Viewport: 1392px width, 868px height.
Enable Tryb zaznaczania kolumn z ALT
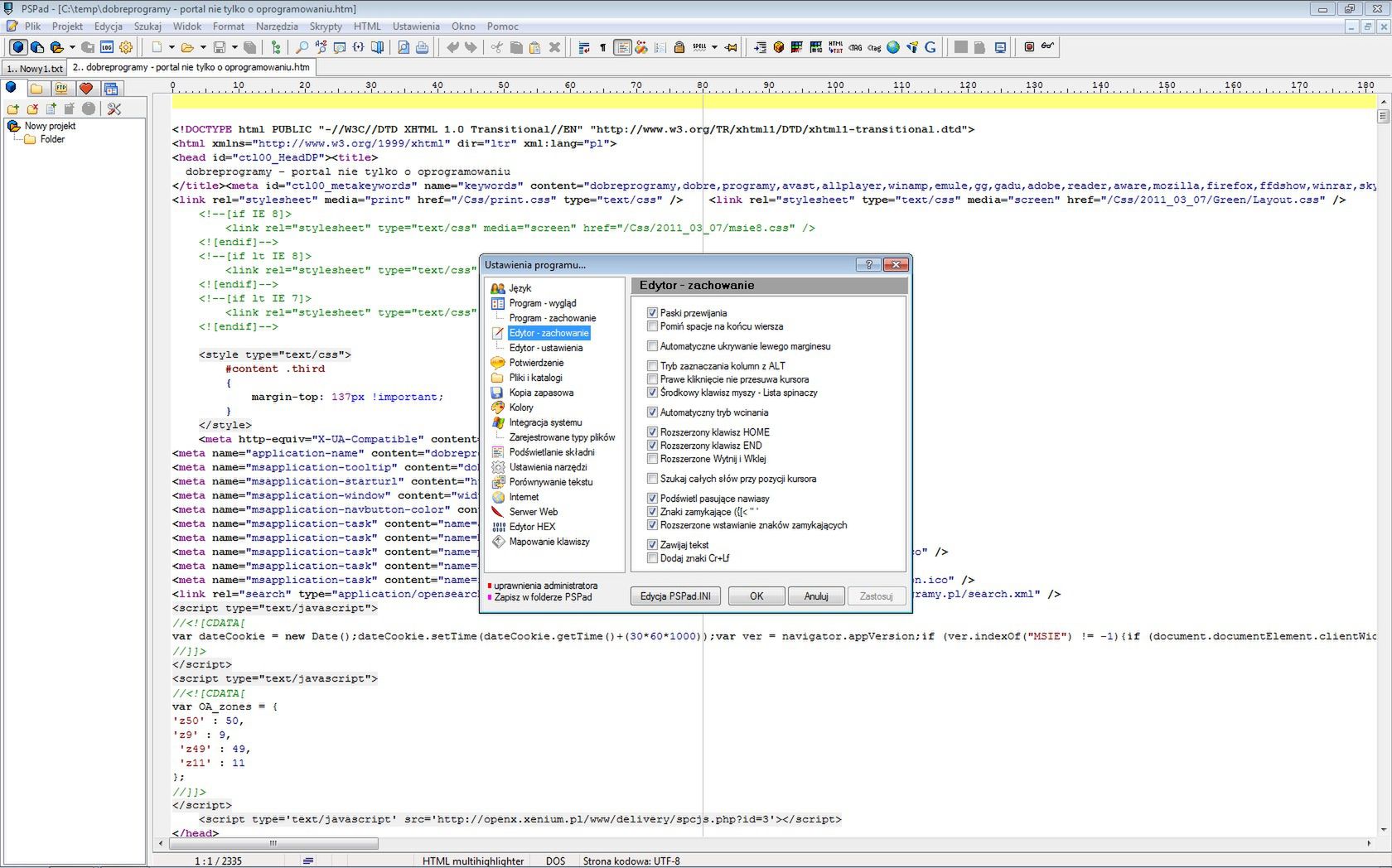point(652,366)
